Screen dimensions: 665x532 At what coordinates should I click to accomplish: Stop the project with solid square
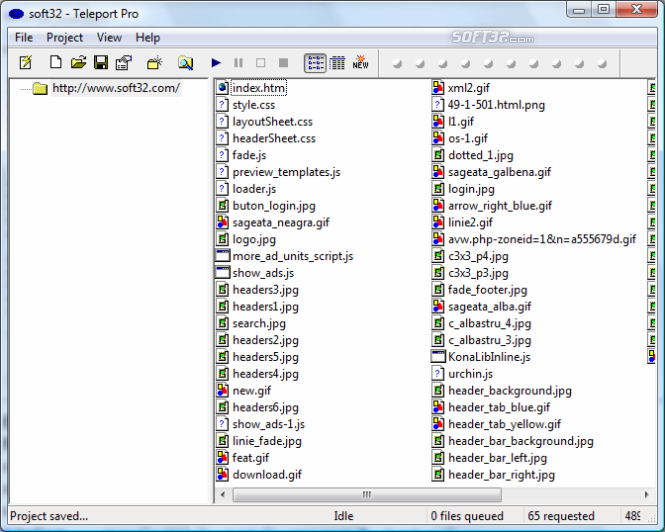[283, 63]
